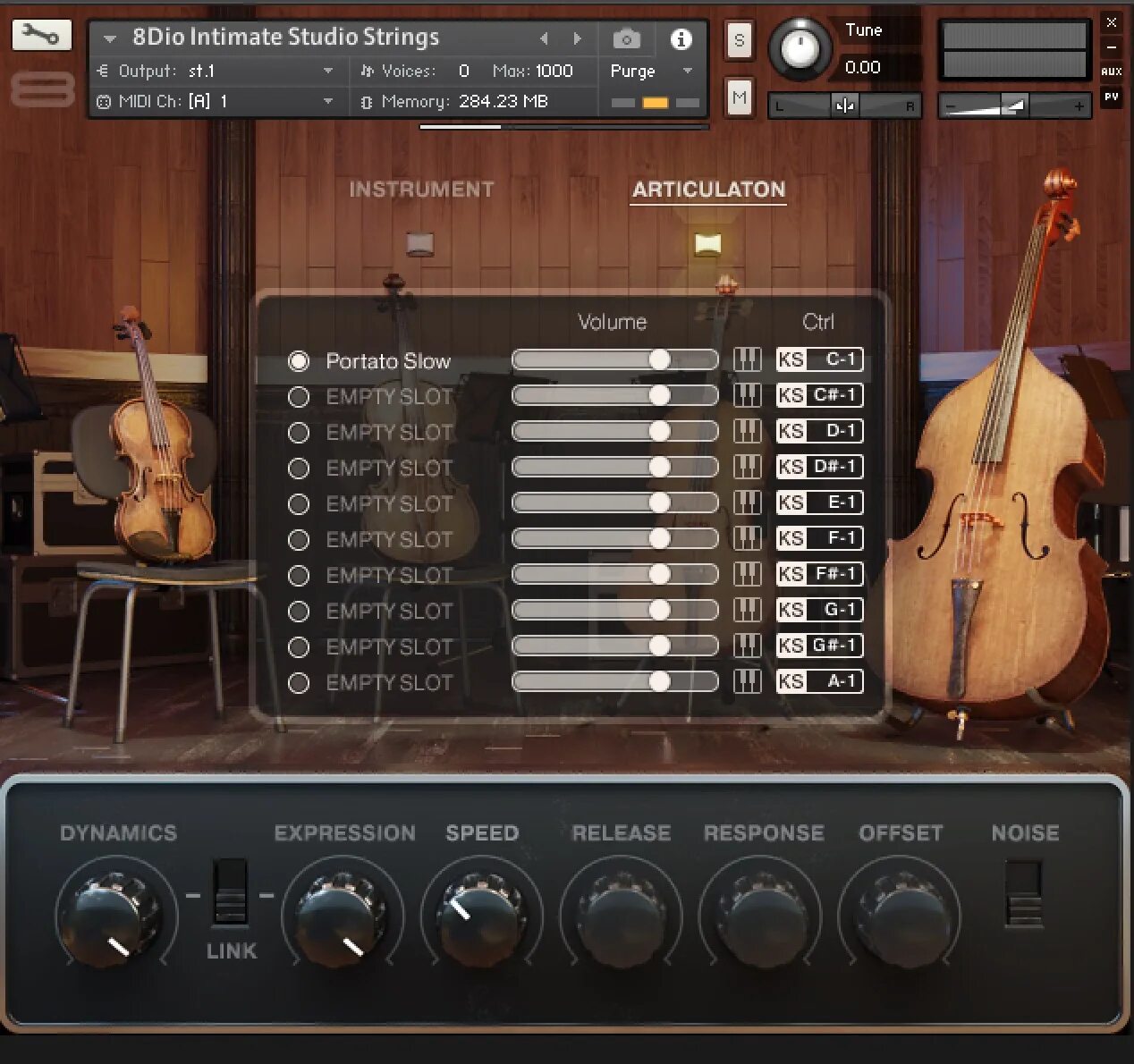The image size is (1134, 1064).
Task: Click the keyboard icon beside KS F-1
Action: pyautogui.click(x=747, y=538)
